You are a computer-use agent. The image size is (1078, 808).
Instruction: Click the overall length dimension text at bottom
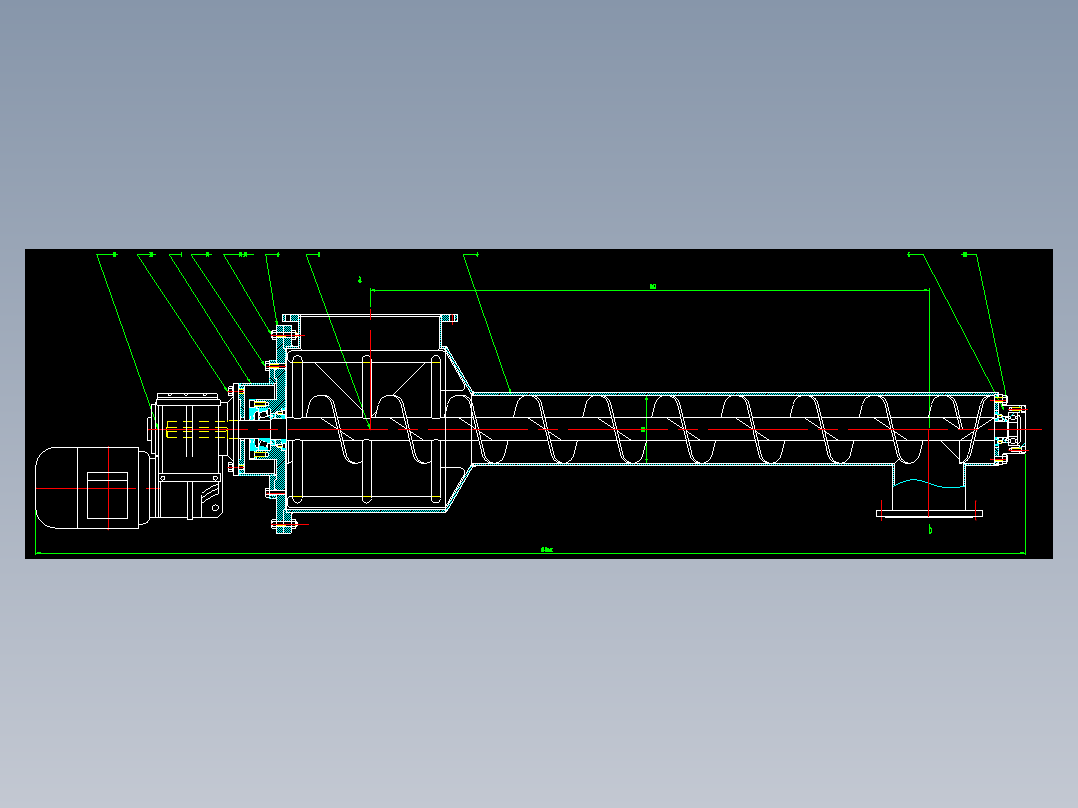tap(547, 549)
